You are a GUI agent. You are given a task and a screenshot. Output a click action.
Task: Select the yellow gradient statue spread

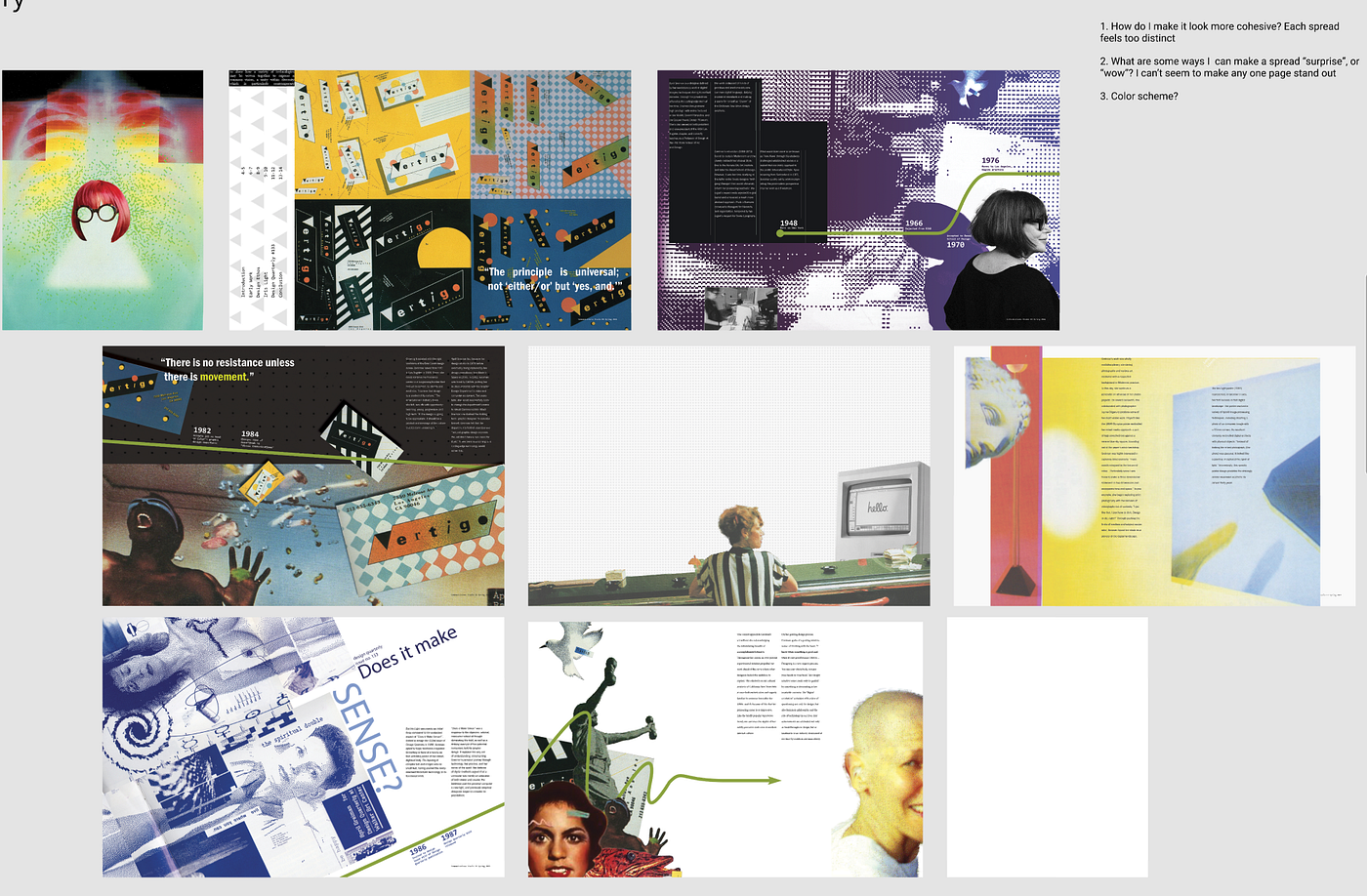[1155, 476]
